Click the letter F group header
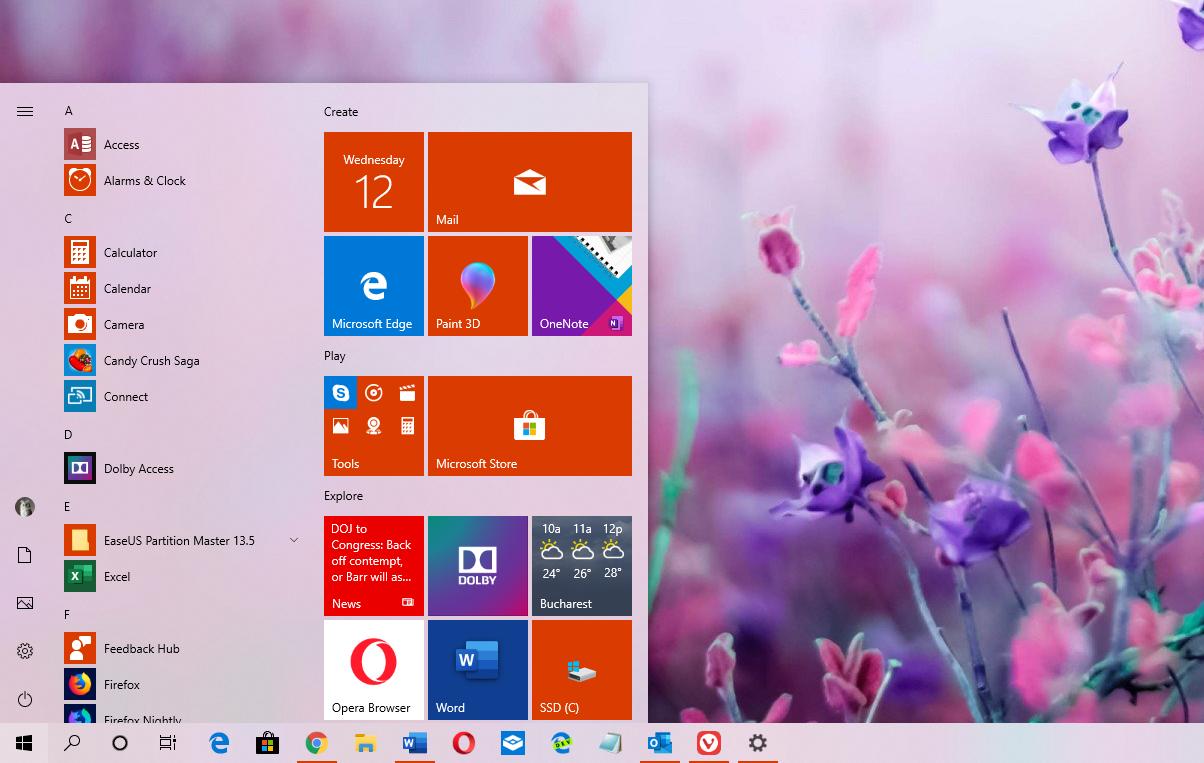Image resolution: width=1204 pixels, height=763 pixels. tap(68, 615)
